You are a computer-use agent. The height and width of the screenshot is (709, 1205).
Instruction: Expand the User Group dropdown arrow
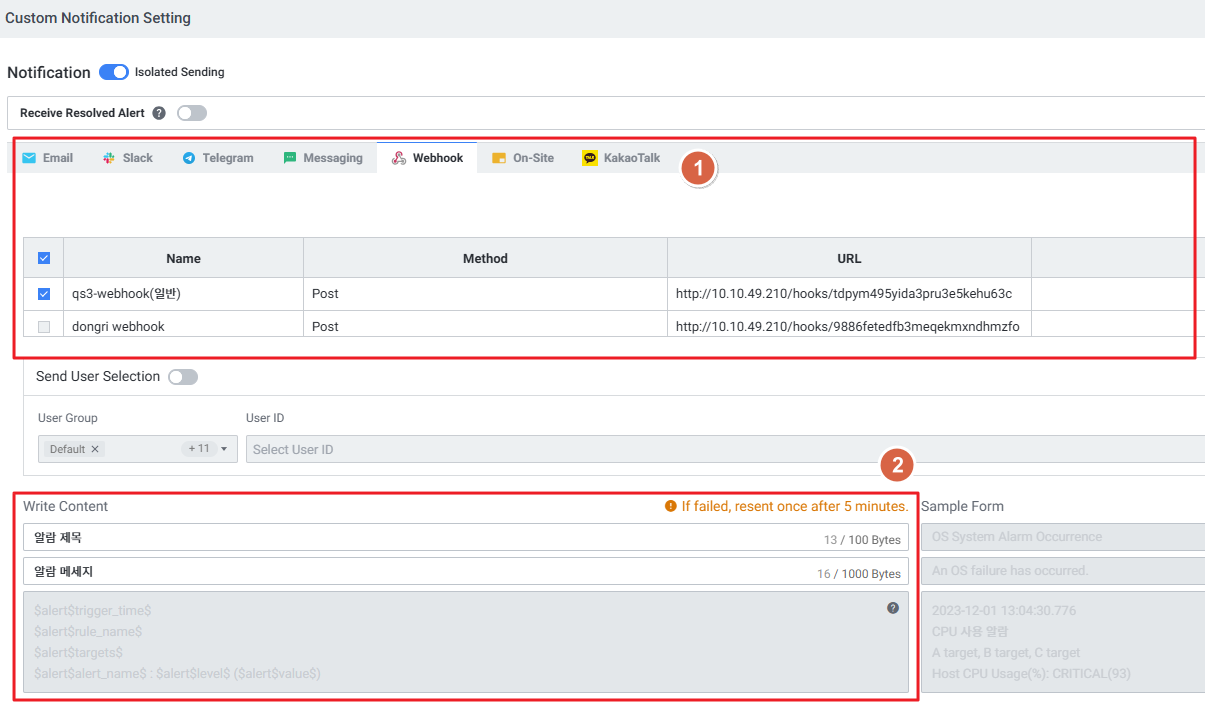click(x=224, y=449)
